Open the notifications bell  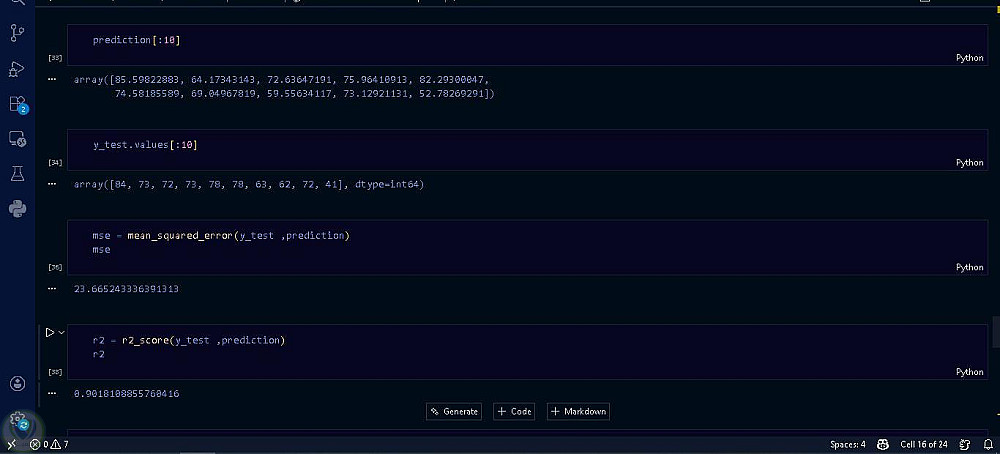click(x=987, y=444)
